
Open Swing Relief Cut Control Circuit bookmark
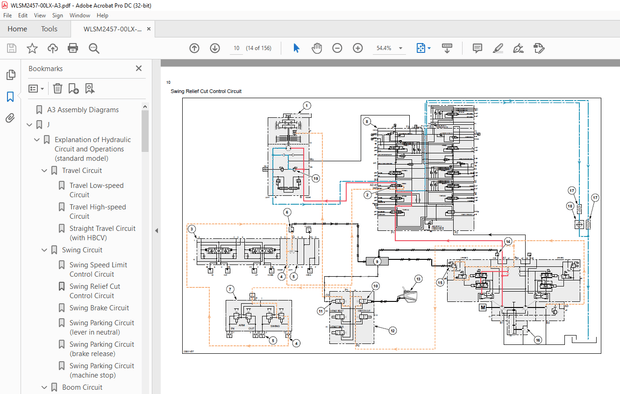95,291
